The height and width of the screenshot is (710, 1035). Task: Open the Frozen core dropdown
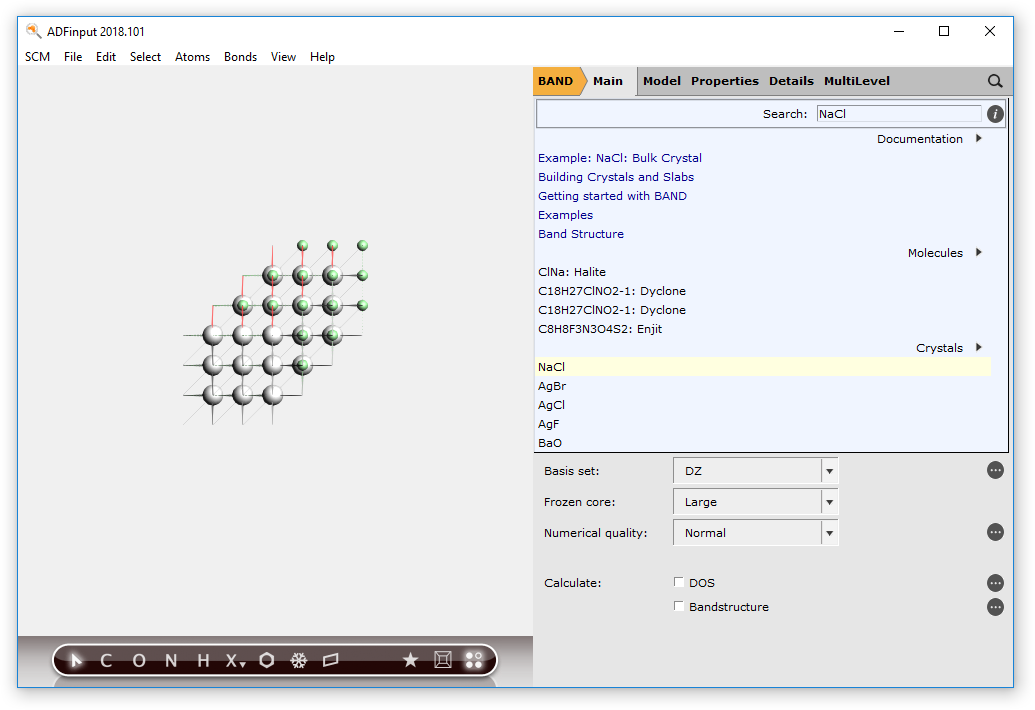pos(756,502)
